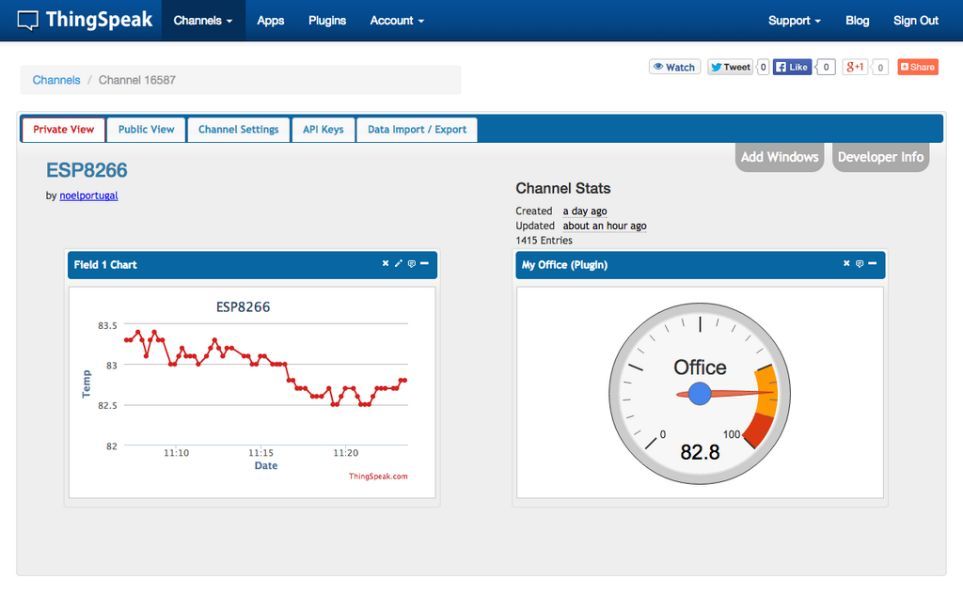The height and width of the screenshot is (594, 963).
Task: Expand the Support dropdown menu
Action: click(794, 20)
